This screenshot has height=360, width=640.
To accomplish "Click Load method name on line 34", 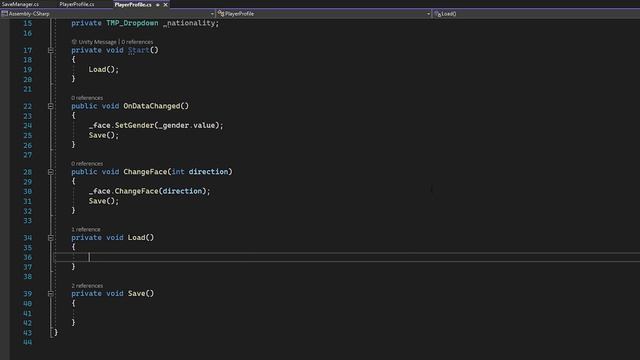I will 136,238.
